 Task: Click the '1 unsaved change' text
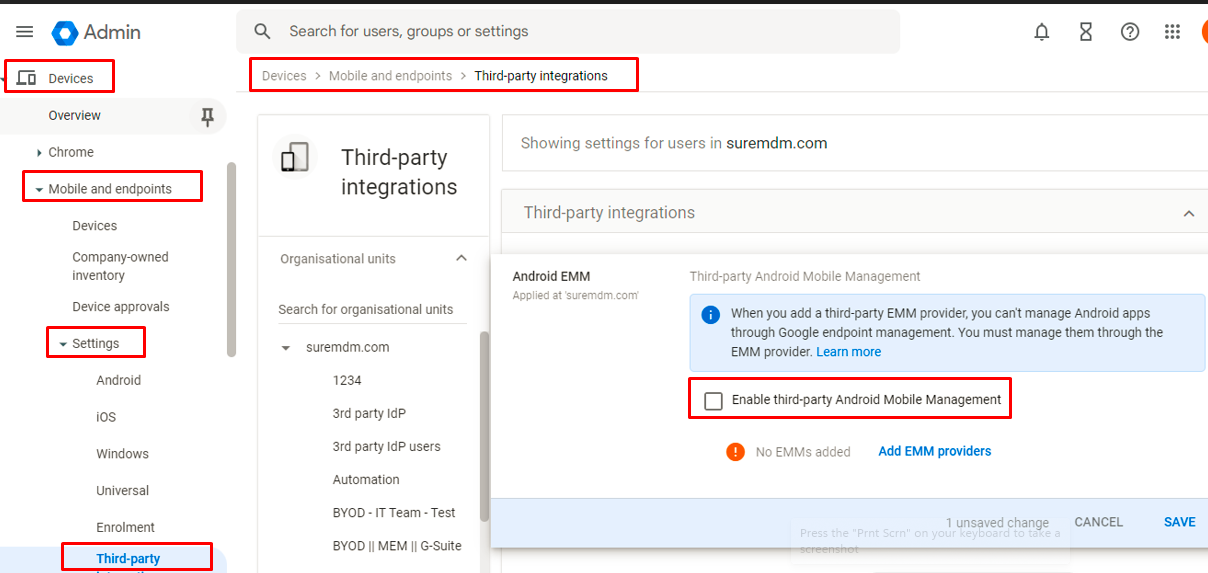tap(997, 523)
